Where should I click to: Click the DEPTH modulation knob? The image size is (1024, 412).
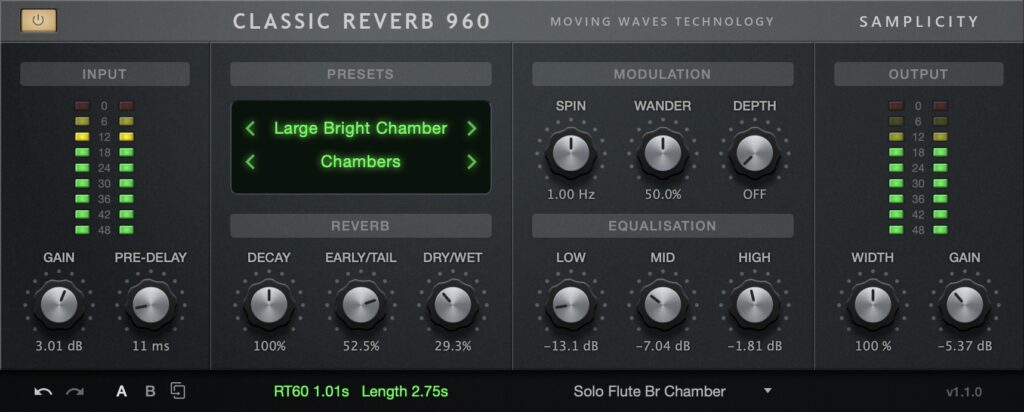point(754,152)
